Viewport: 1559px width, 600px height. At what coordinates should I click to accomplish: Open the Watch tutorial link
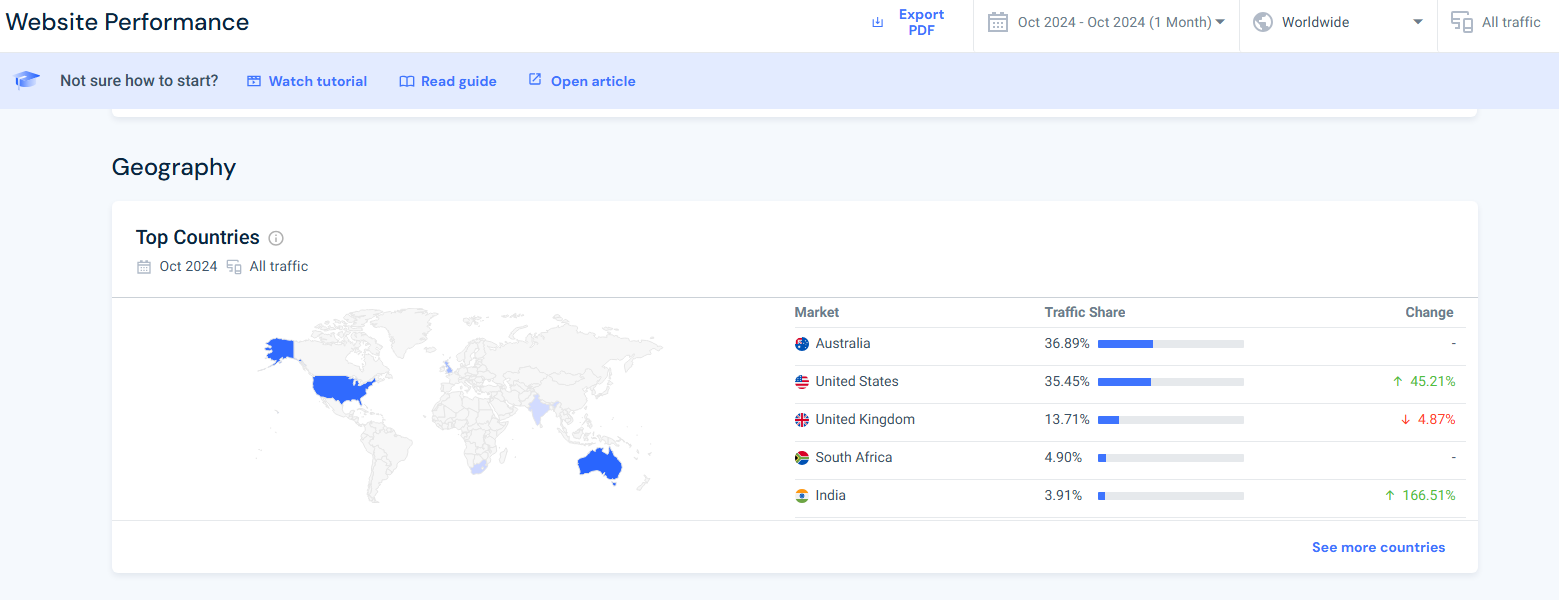[x=307, y=81]
